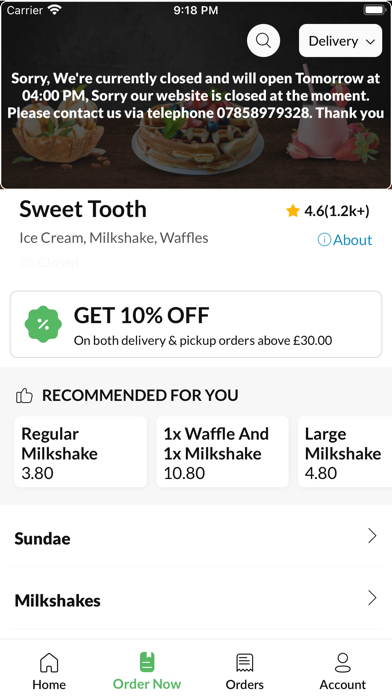Select the Large Milkshake card
Screen dimensions: 392x696
click(345, 452)
